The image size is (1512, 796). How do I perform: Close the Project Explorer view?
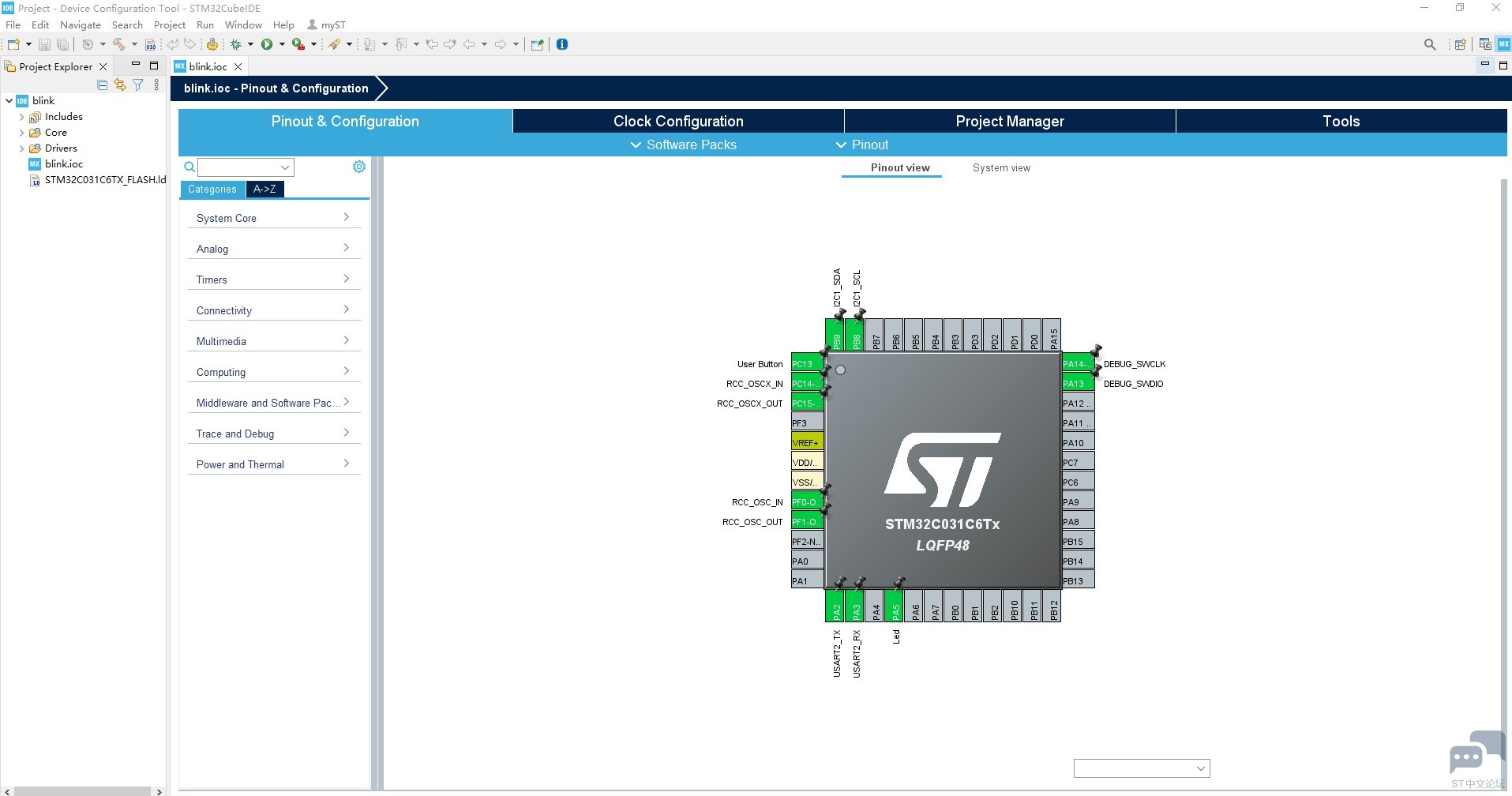103,66
